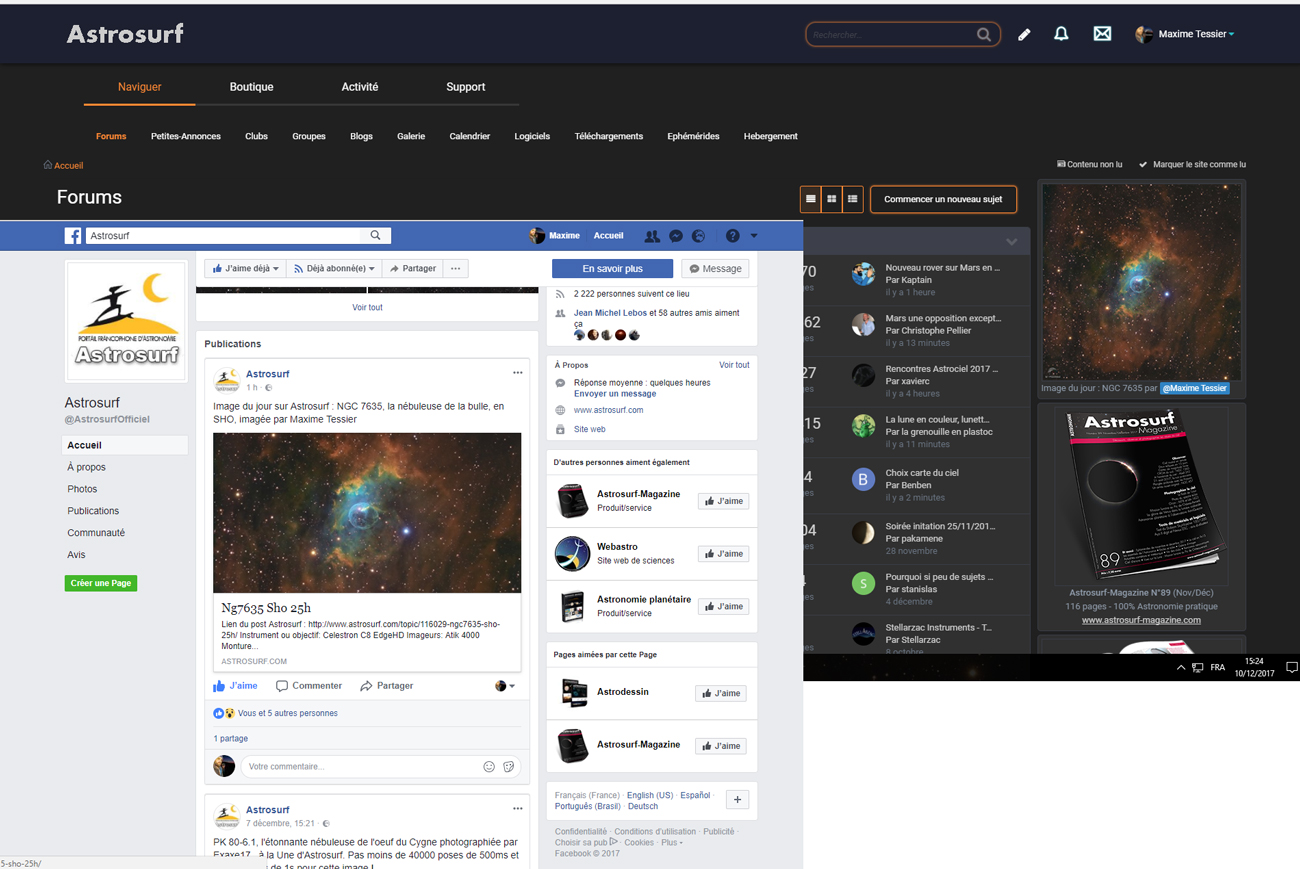Click the Message button on page
Image resolution: width=1300 pixels, height=869 pixels.
pyautogui.click(x=715, y=269)
